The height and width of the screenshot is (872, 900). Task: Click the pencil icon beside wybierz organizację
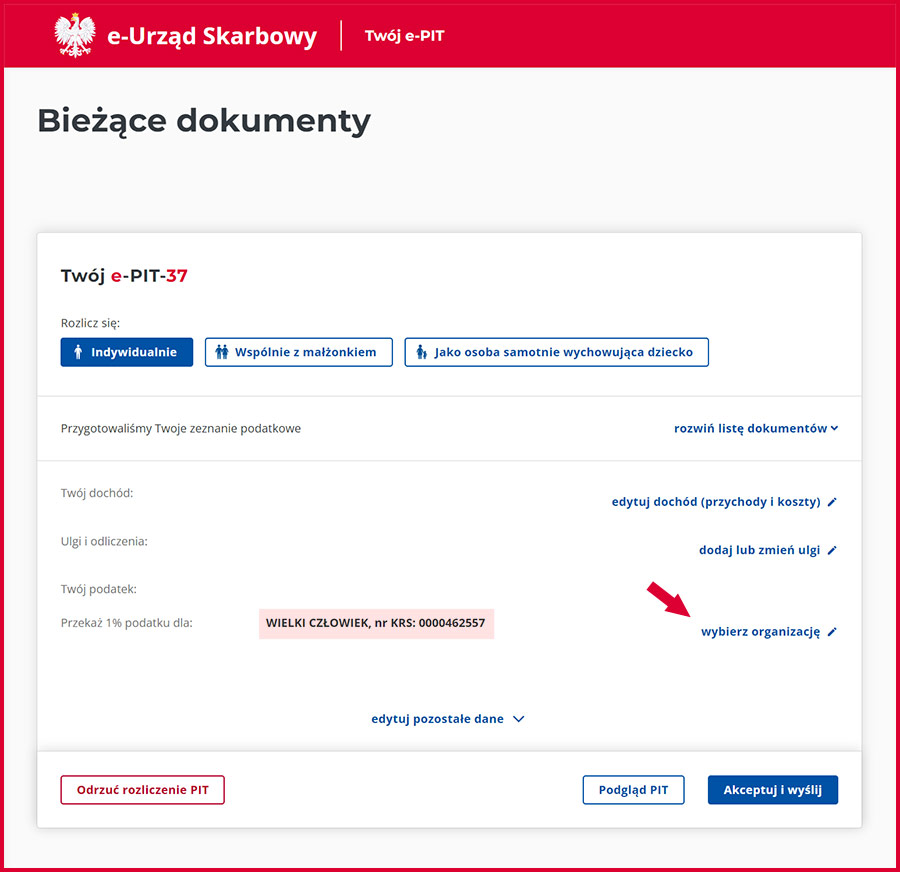[x=832, y=632]
